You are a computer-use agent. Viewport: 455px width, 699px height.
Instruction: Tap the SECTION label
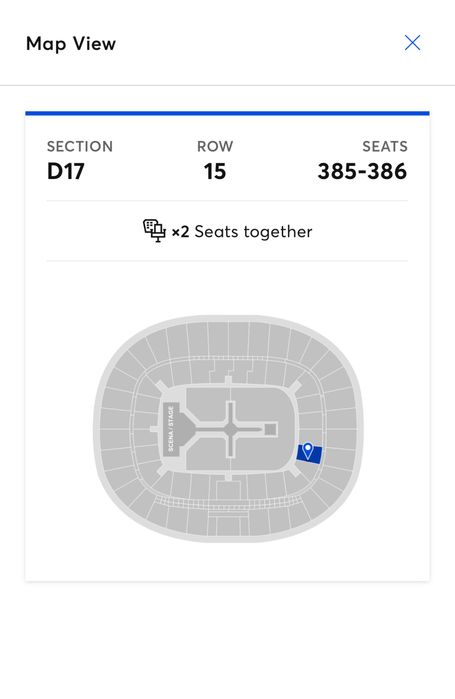[x=80, y=146]
